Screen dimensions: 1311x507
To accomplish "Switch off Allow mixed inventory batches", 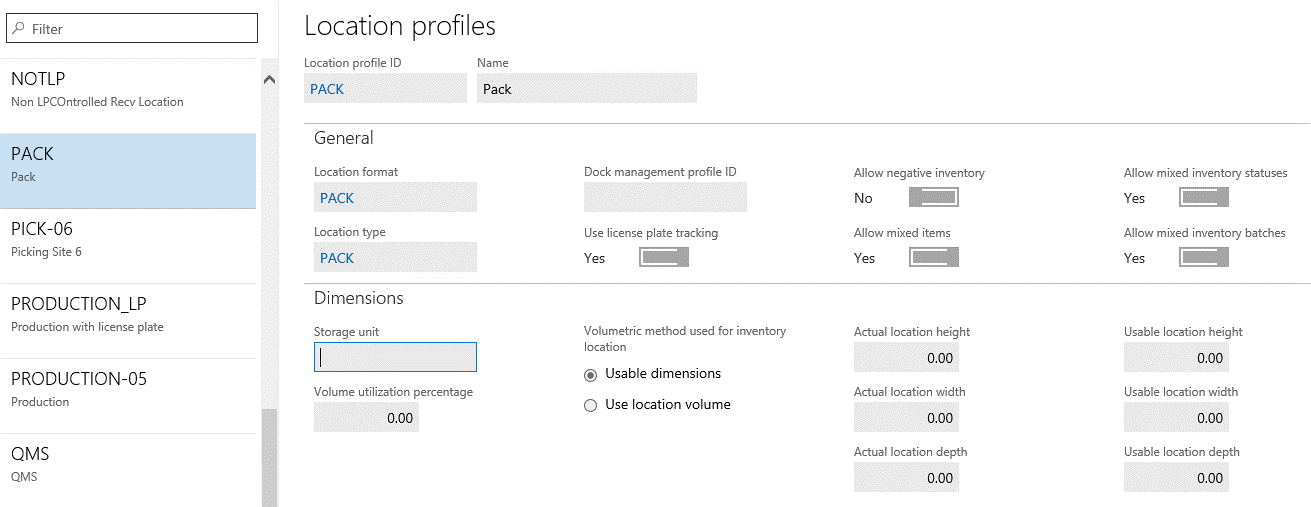I will tap(1203, 258).
